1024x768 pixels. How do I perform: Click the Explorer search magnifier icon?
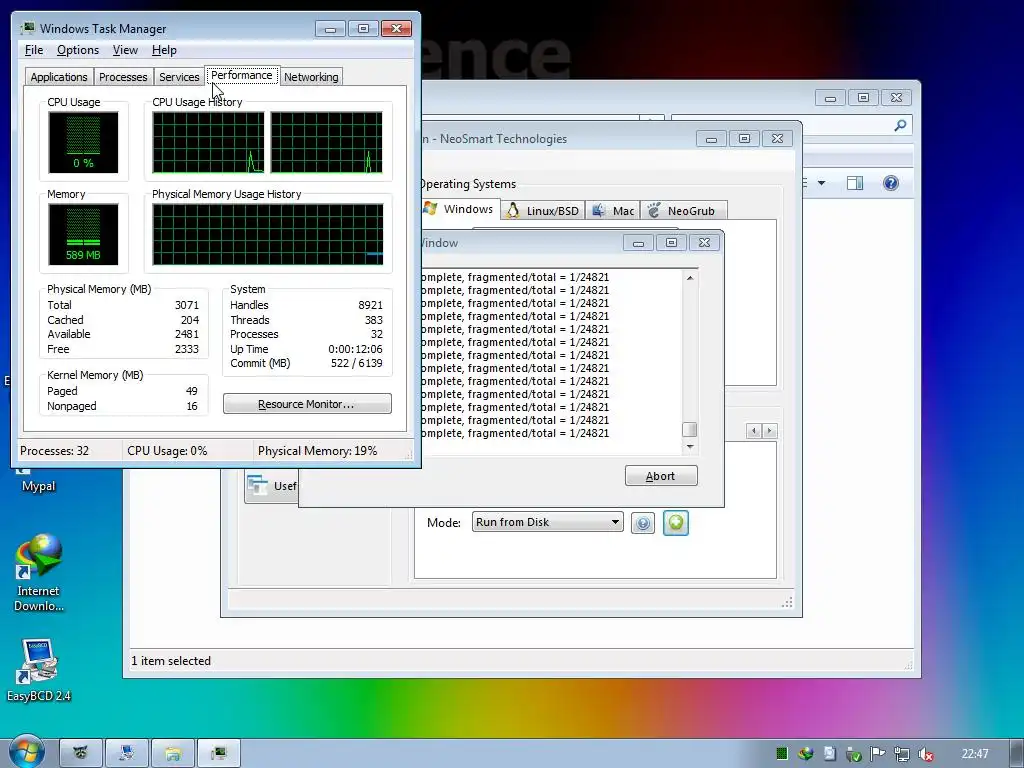click(900, 125)
